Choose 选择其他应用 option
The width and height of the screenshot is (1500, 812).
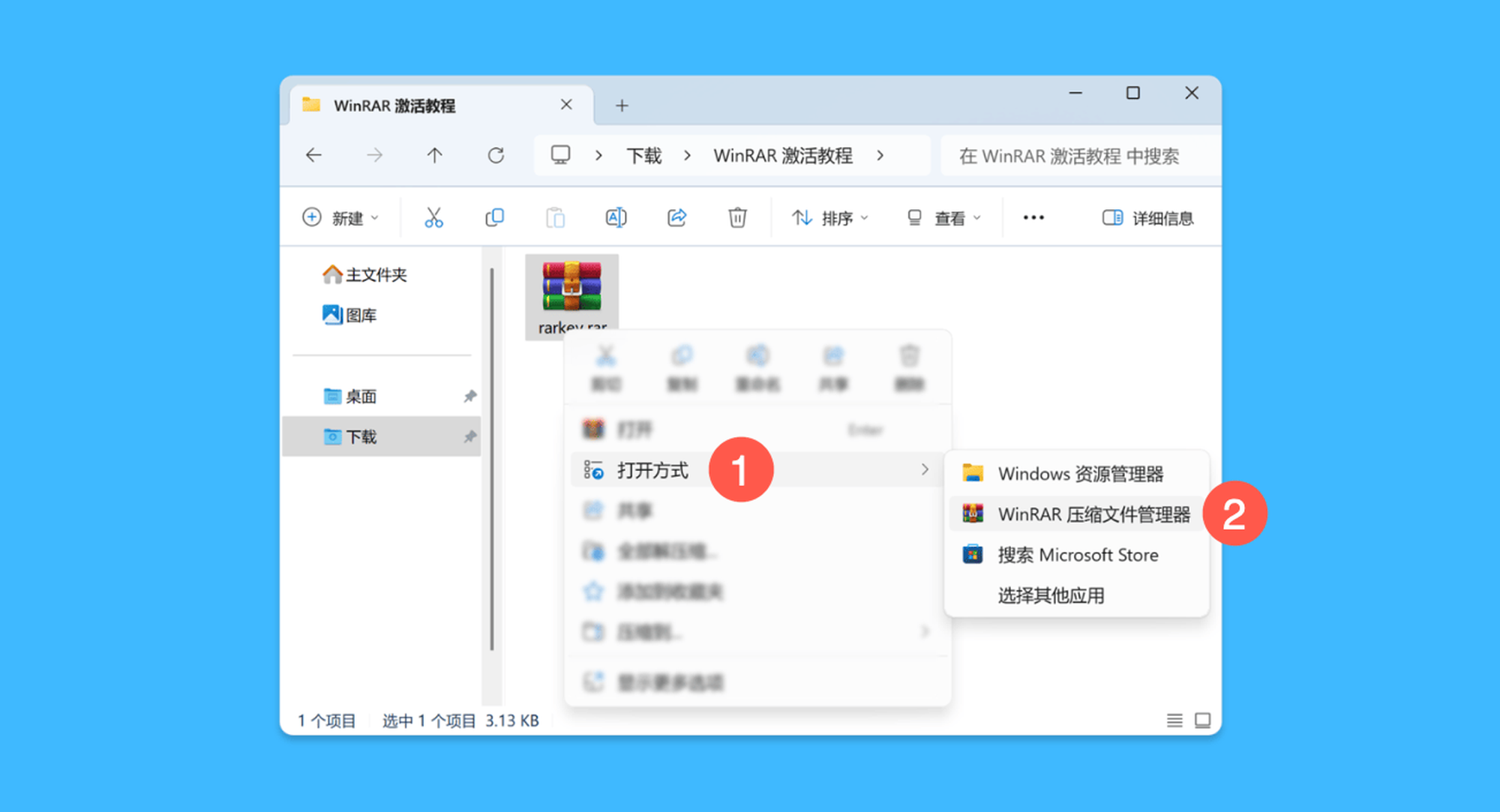coord(1077,595)
